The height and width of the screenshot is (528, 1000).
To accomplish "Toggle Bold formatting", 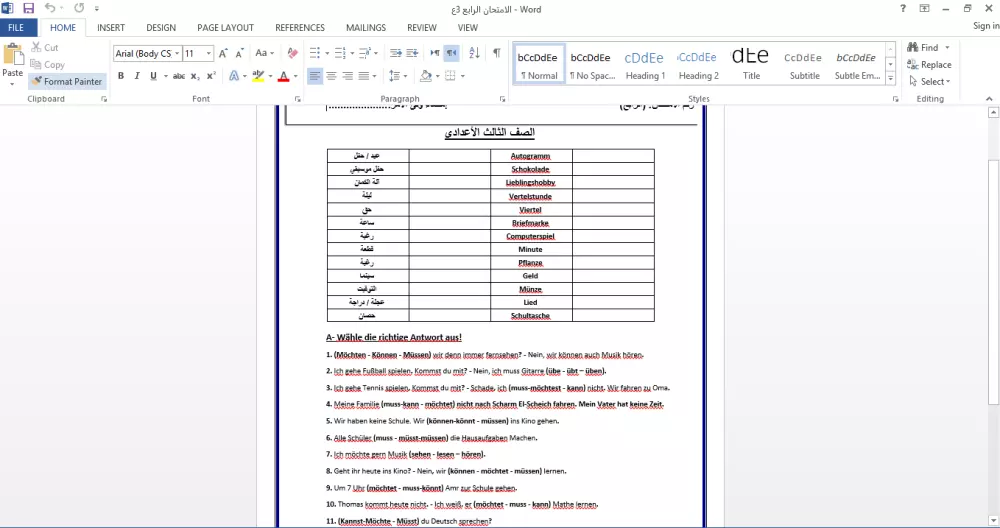I will tap(121, 76).
